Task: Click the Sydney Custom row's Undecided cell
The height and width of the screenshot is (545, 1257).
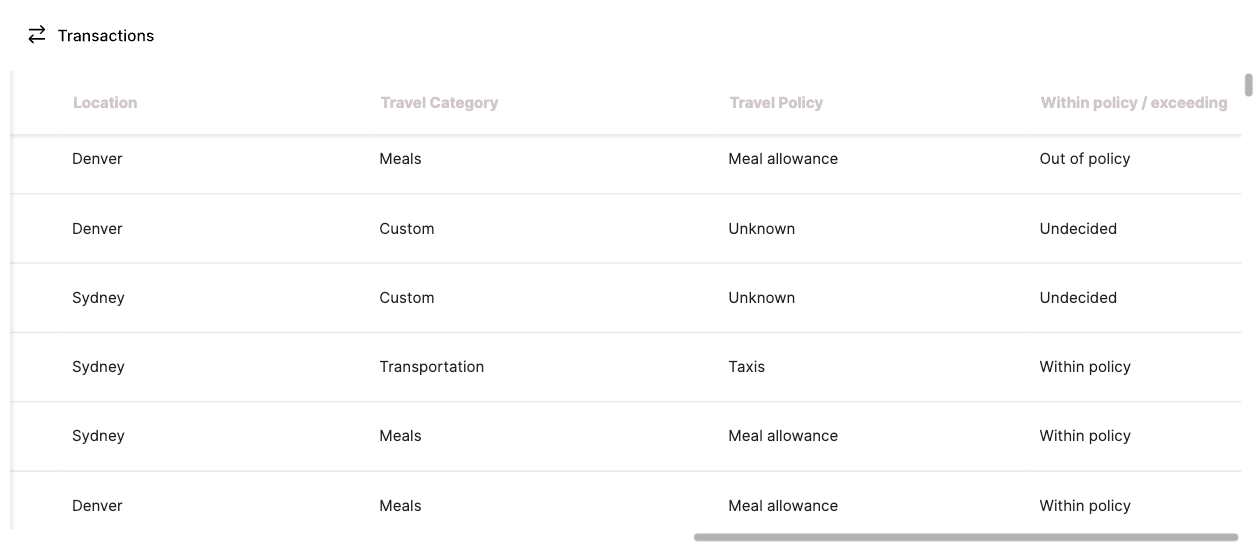Action: pos(1078,298)
